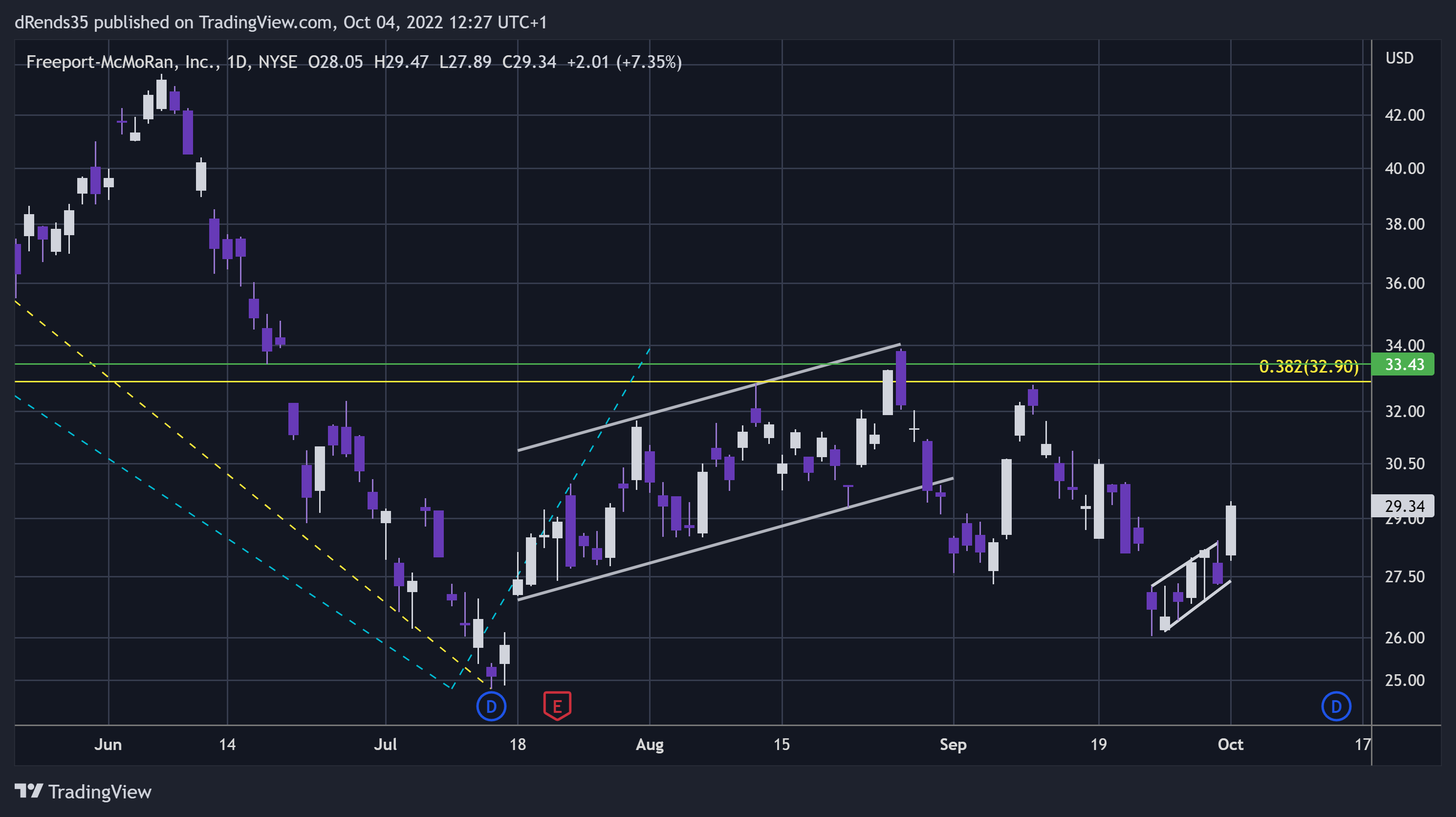The image size is (1456, 817).
Task: Click the H29.47 high value
Action: (x=401, y=62)
